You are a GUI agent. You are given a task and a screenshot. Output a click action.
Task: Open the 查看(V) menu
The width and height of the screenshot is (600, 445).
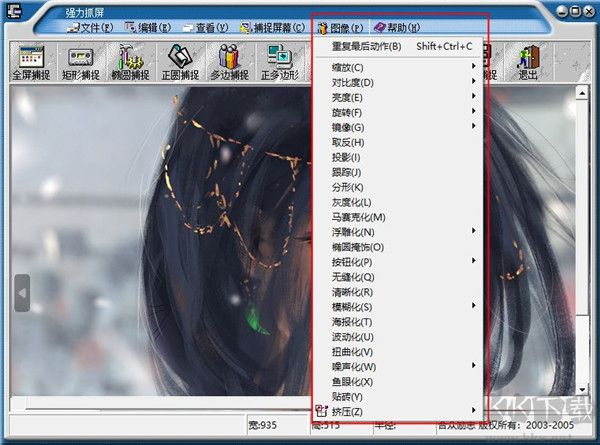click(x=205, y=28)
